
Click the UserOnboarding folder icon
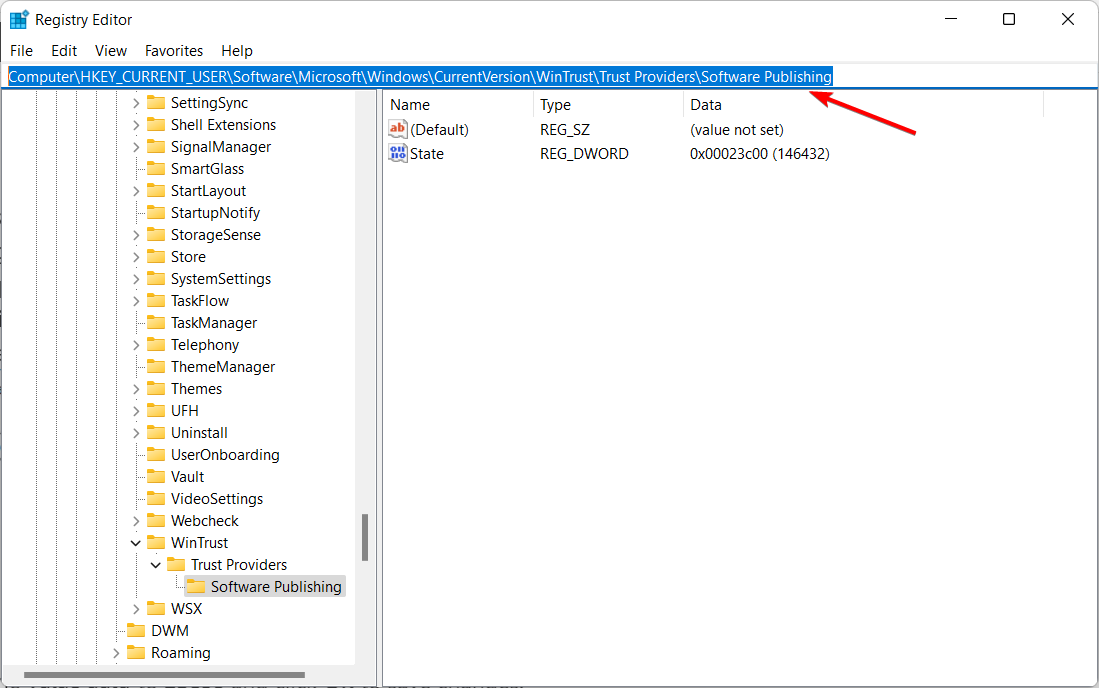coord(156,455)
